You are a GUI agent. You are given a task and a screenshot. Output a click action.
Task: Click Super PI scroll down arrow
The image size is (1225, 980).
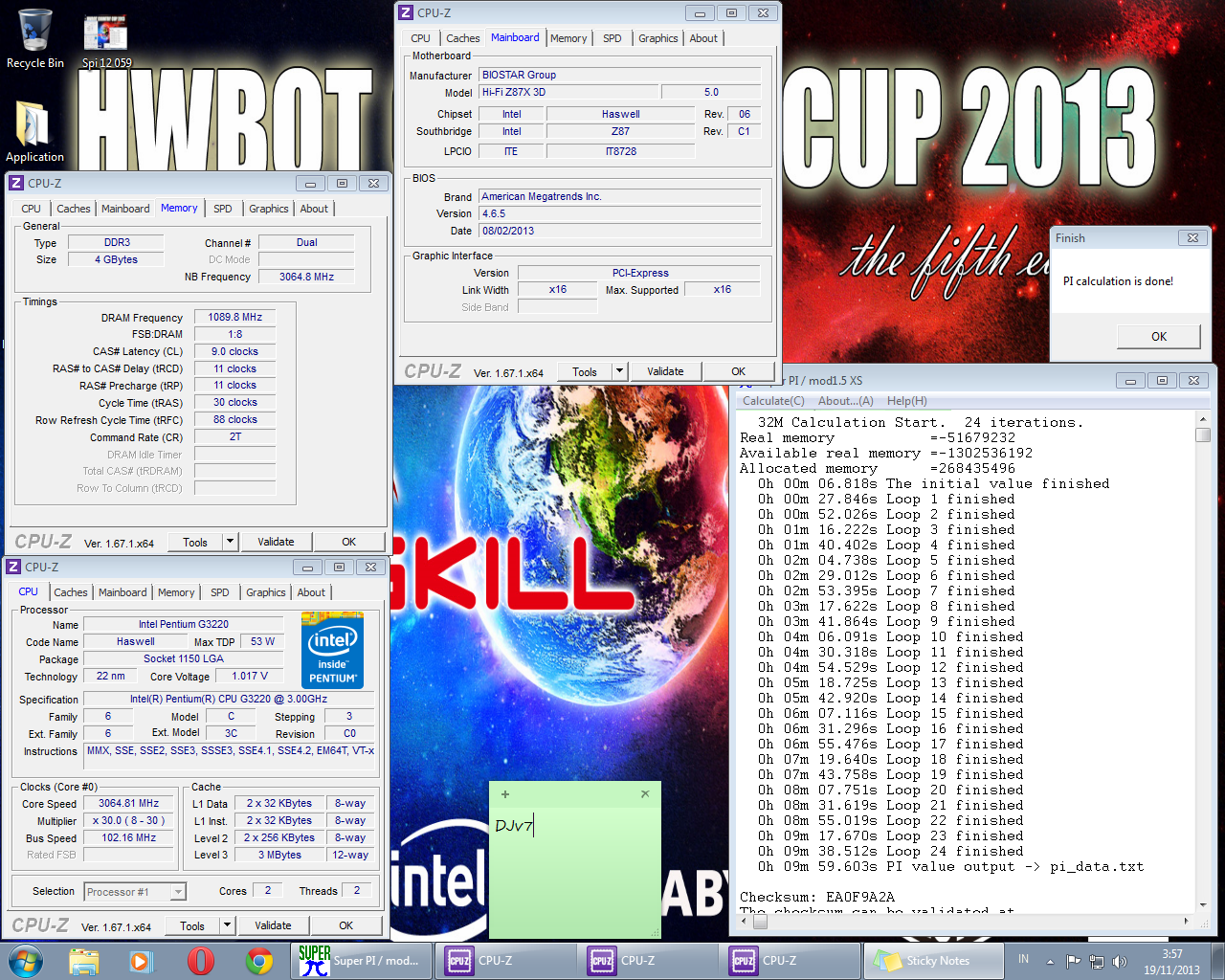(1203, 904)
